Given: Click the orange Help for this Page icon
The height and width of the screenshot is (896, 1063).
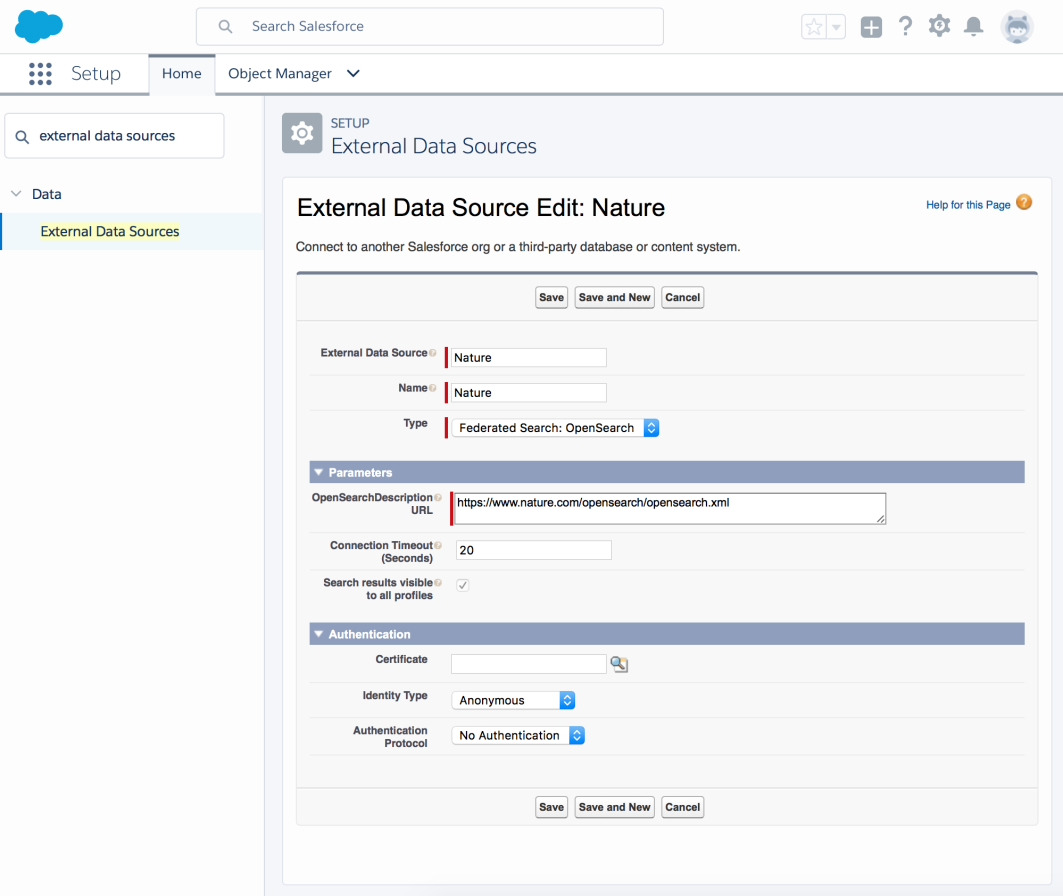Looking at the screenshot, I should click(x=1024, y=203).
